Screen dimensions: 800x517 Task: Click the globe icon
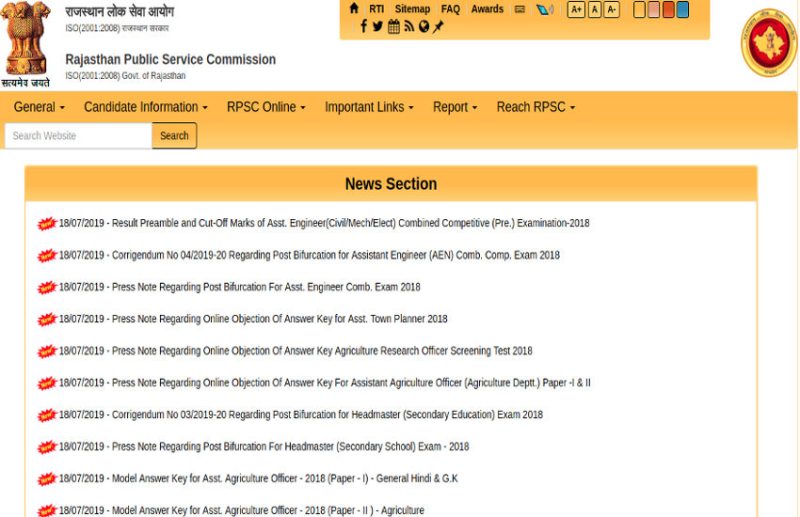click(x=423, y=26)
